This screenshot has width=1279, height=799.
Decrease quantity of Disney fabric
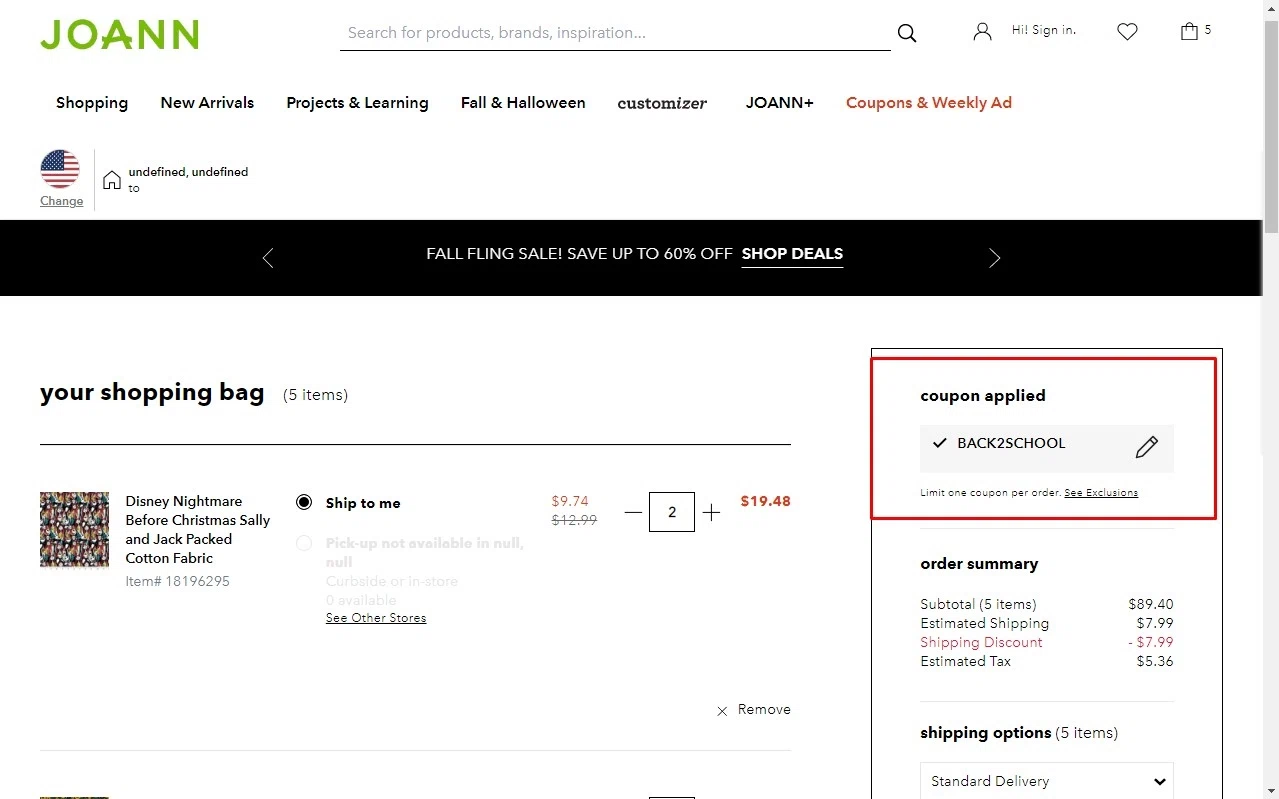pyautogui.click(x=633, y=512)
